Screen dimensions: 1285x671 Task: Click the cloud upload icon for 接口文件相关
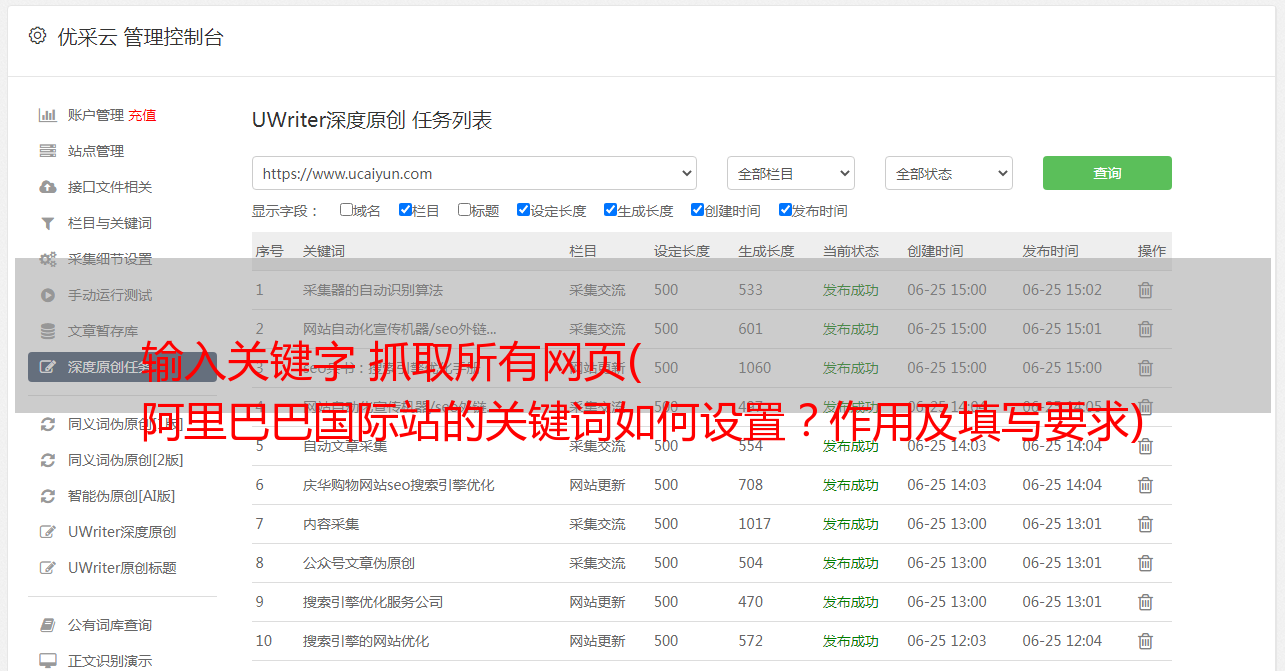47,187
